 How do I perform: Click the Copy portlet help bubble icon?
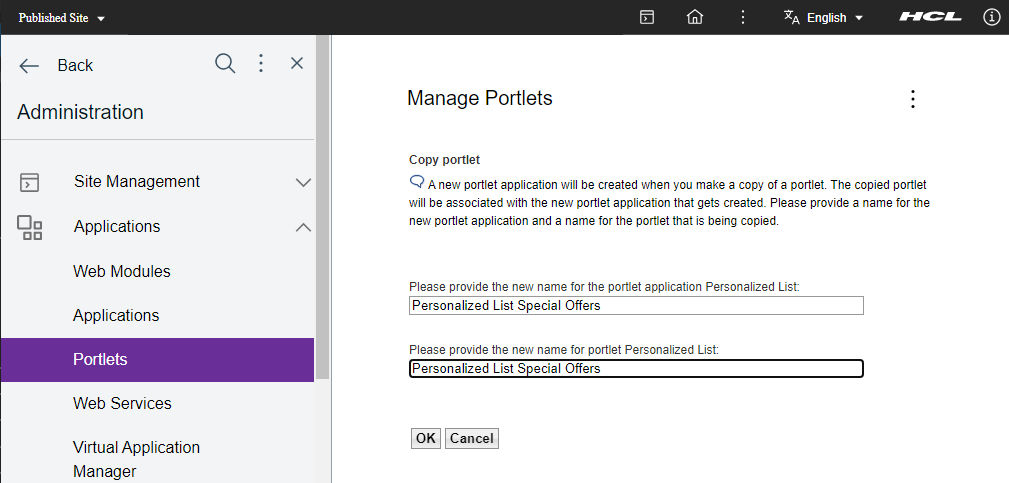(416, 181)
